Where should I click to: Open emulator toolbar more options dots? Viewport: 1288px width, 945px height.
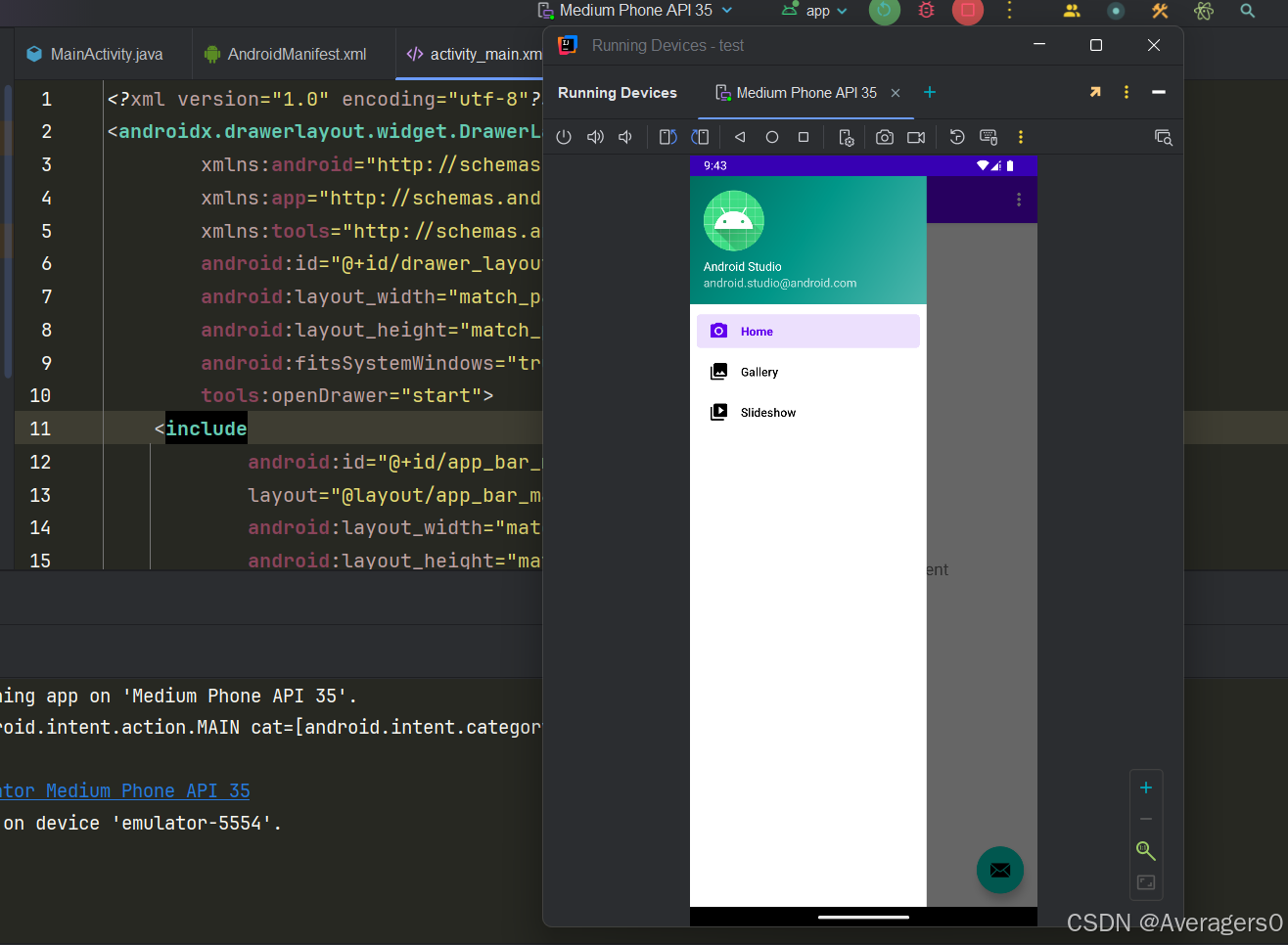[x=1021, y=137]
